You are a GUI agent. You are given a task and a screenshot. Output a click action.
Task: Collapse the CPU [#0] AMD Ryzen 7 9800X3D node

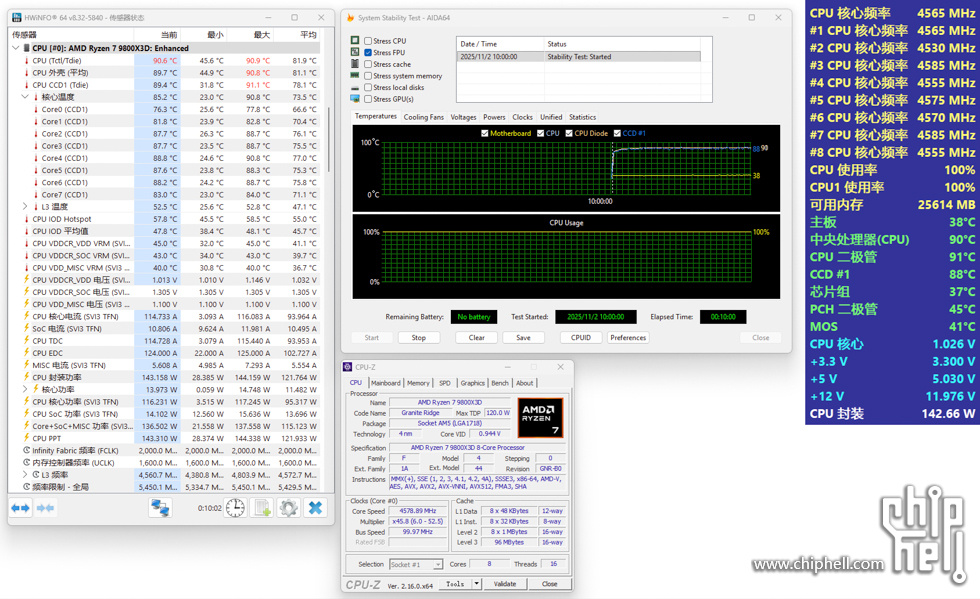pyautogui.click(x=15, y=48)
